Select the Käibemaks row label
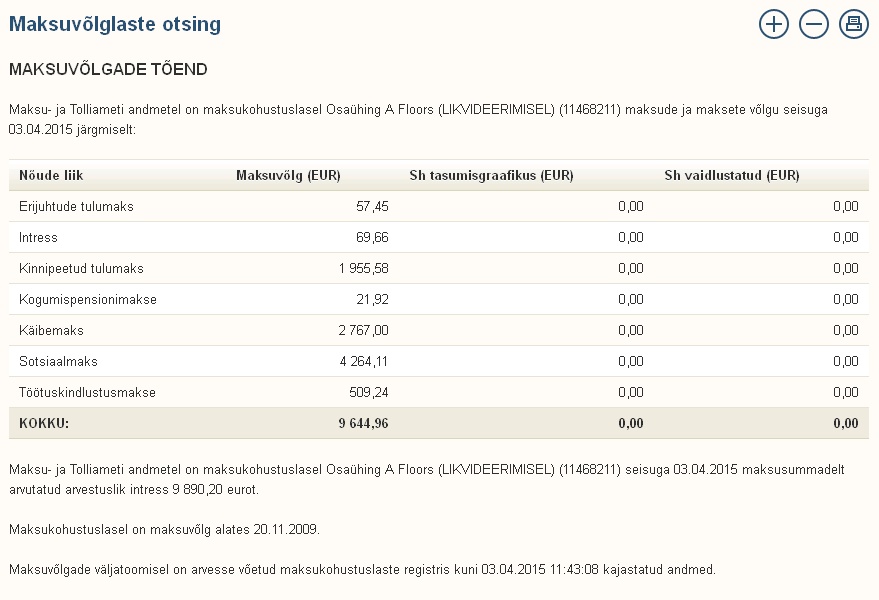The image size is (879, 600). 51,330
